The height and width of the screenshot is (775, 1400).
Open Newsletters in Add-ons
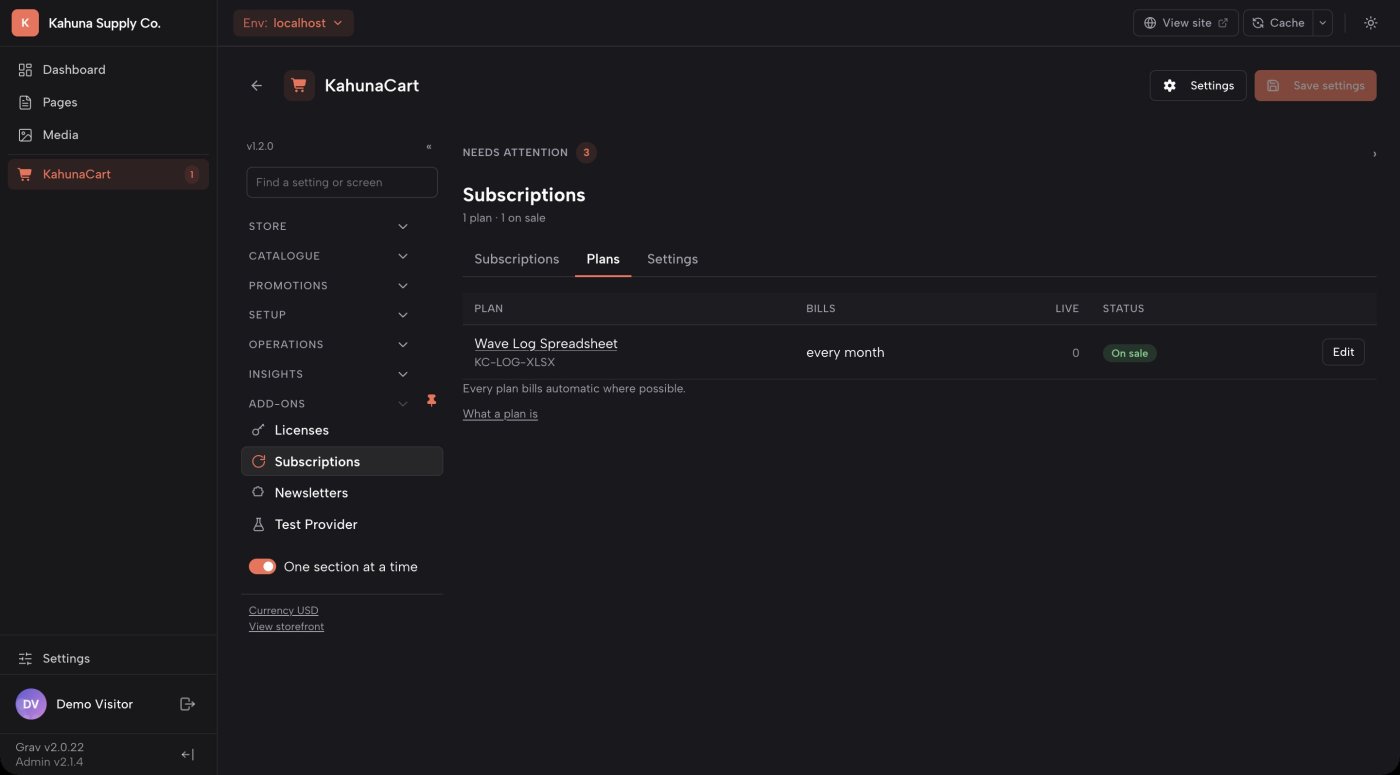click(x=342, y=493)
